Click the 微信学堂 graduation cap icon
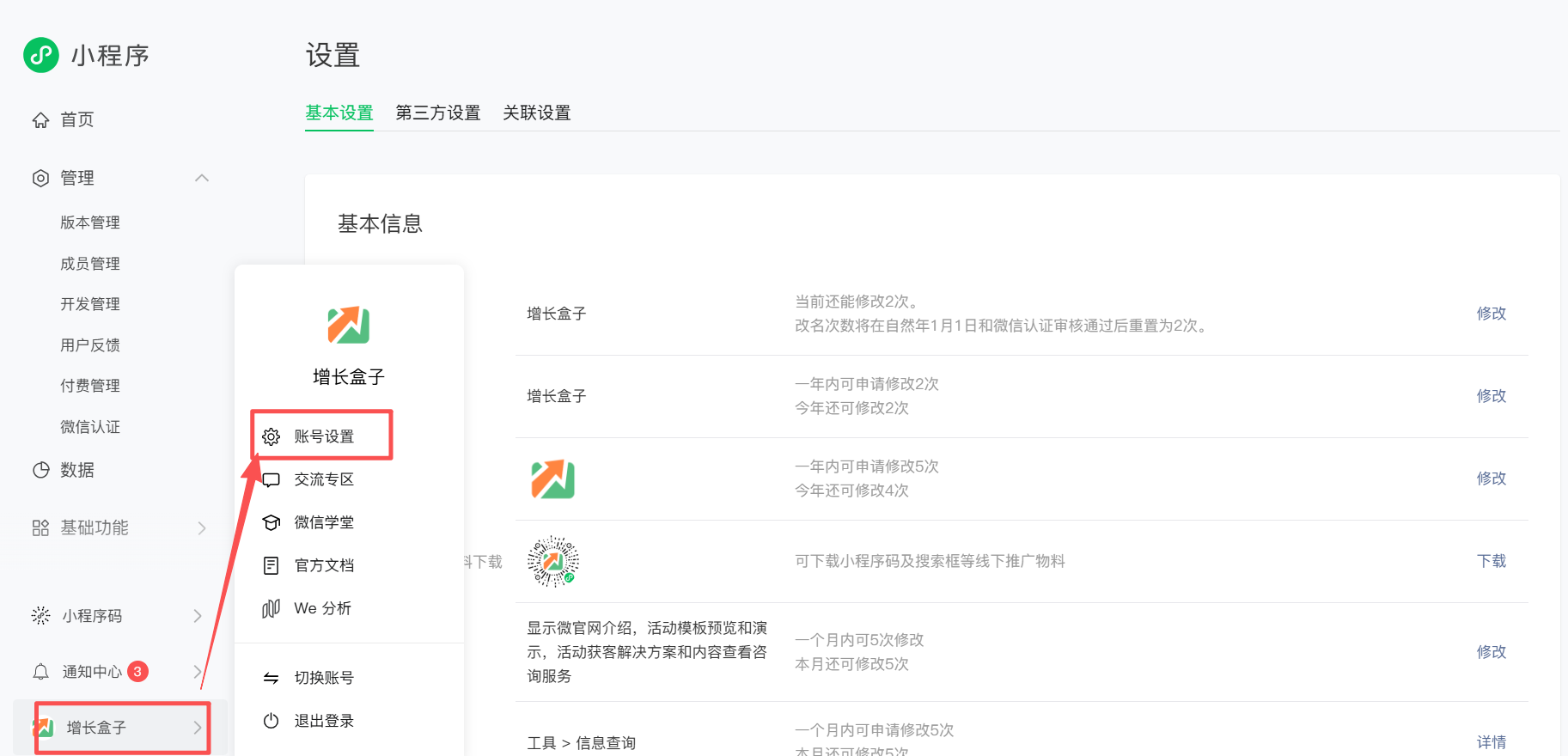 [272, 522]
